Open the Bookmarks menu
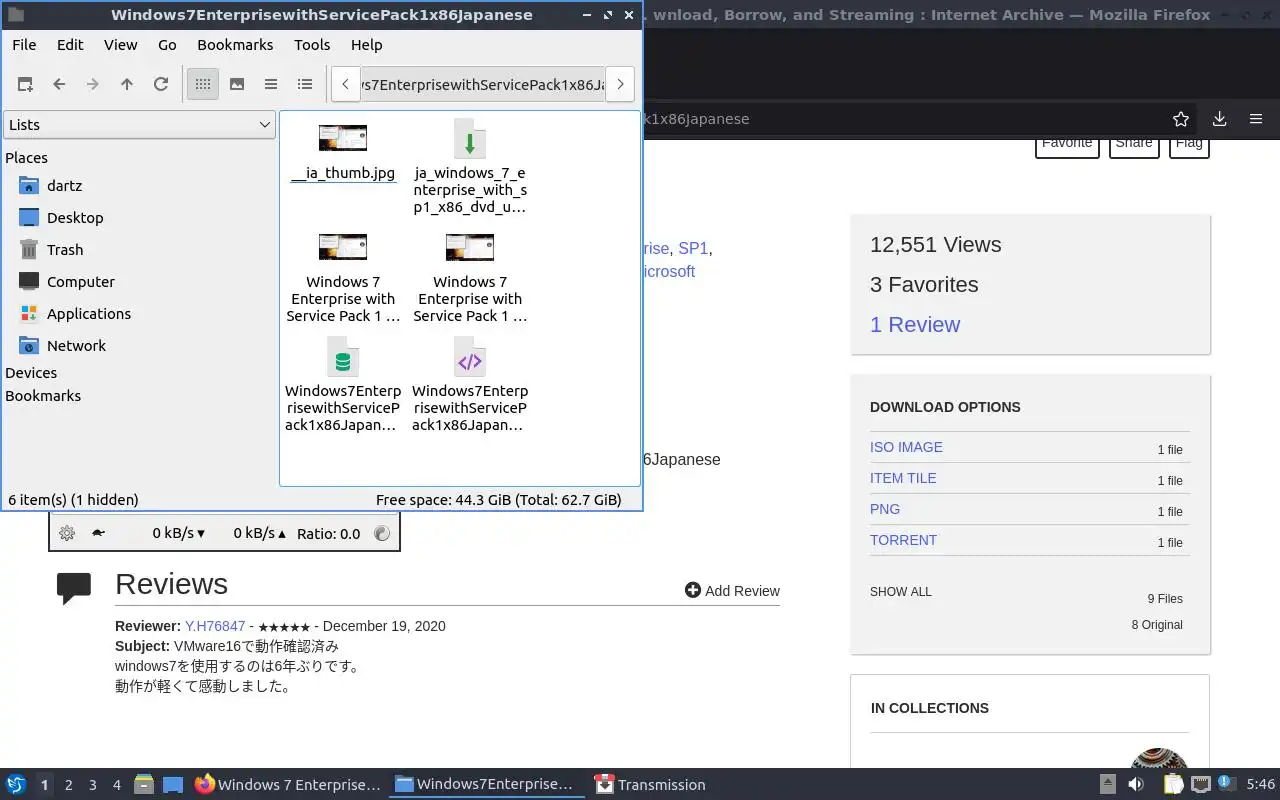The width and height of the screenshot is (1280, 800). [x=235, y=45]
